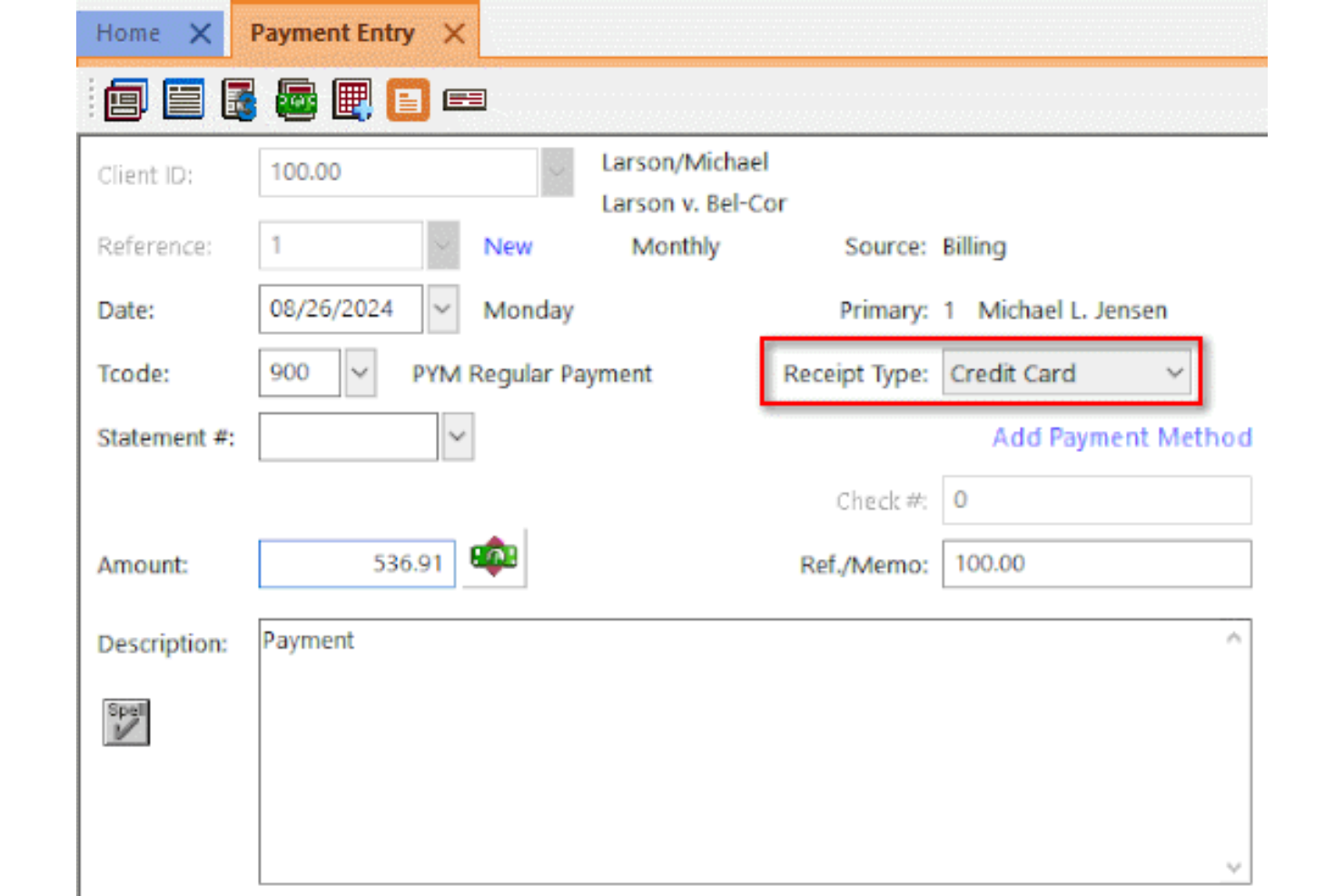Click the New link beside Reference
The width and height of the screenshot is (1344, 896).
point(507,245)
